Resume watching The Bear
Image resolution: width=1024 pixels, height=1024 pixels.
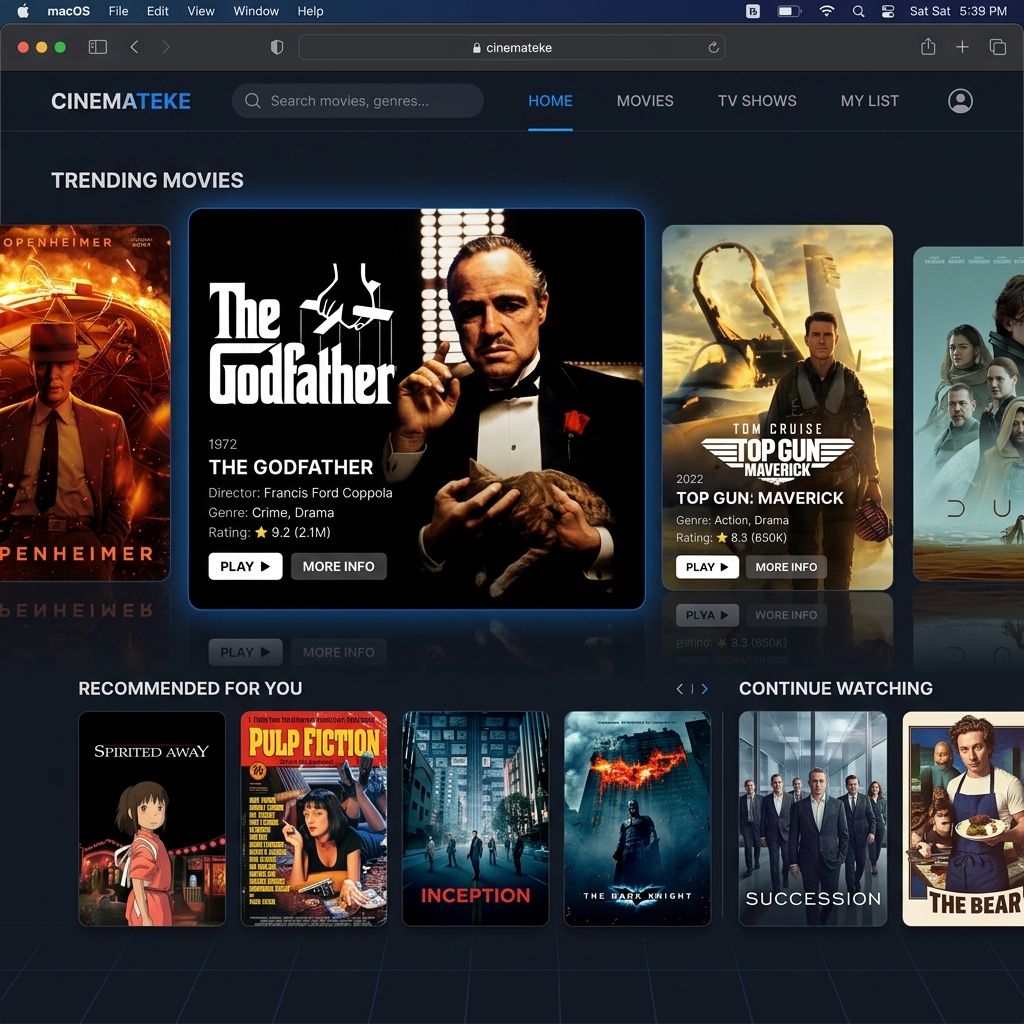963,818
